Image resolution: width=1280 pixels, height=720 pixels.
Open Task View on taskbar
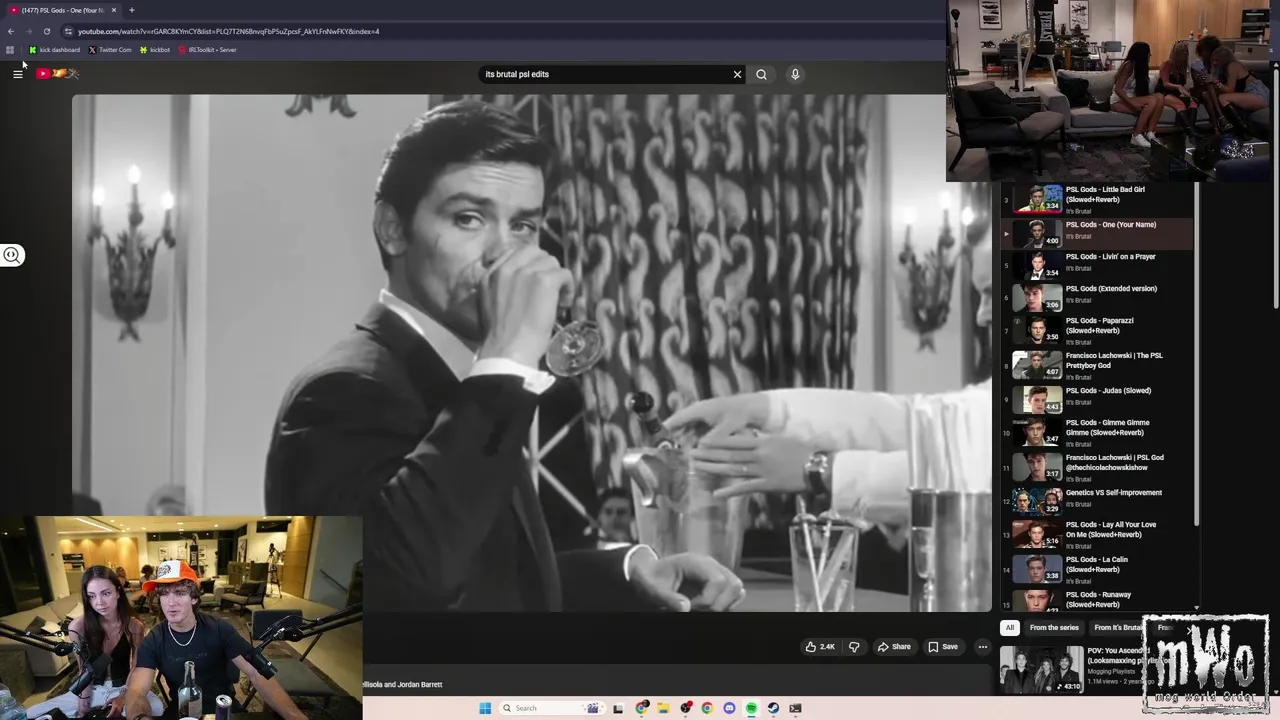[618, 708]
